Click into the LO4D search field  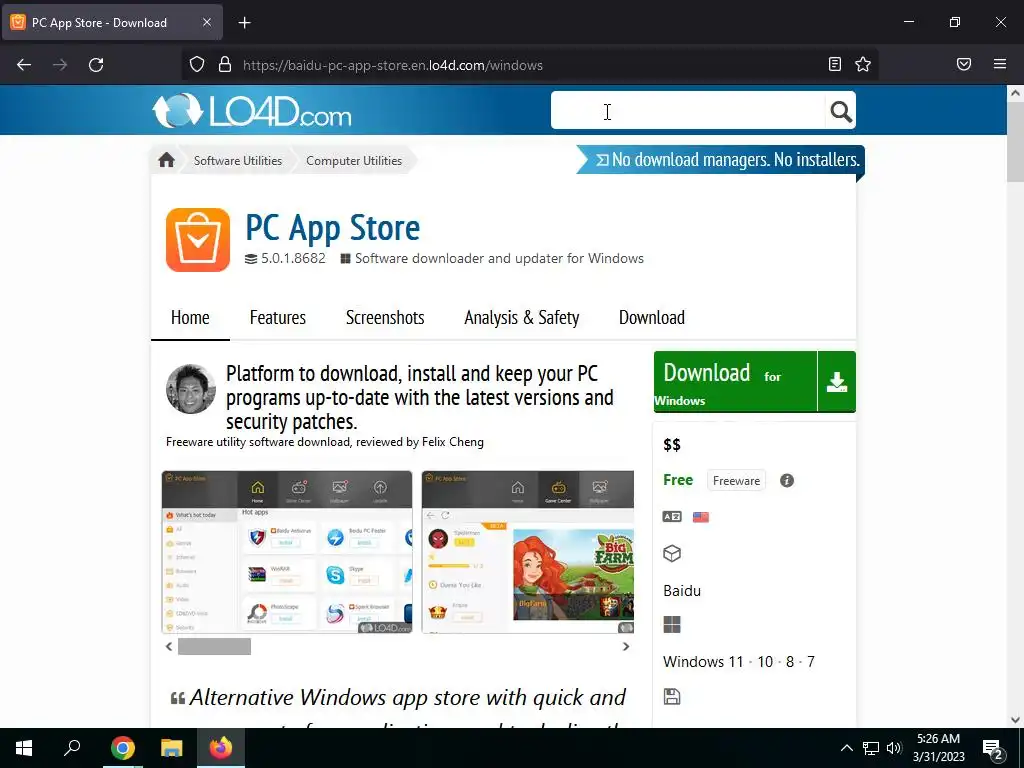(688, 110)
